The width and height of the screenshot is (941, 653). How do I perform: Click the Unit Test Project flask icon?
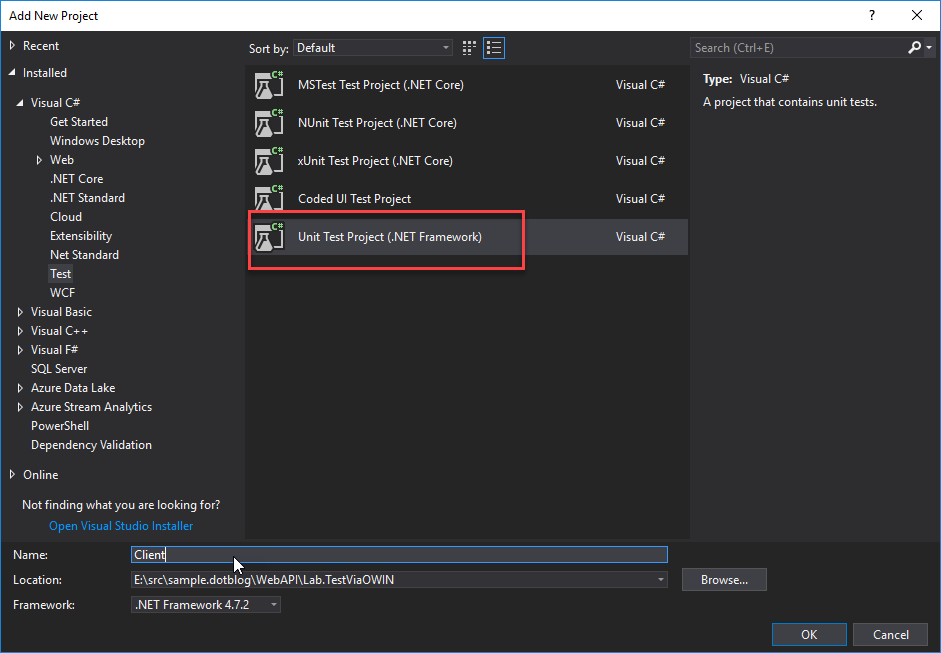[x=269, y=236]
